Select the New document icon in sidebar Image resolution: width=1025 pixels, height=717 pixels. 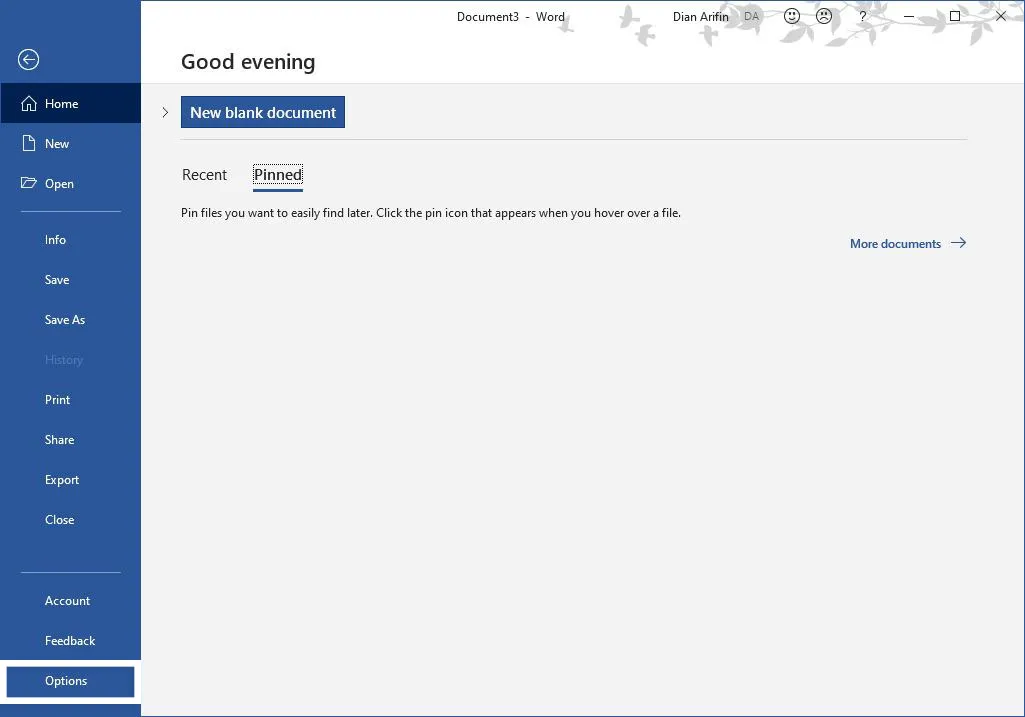coord(28,143)
